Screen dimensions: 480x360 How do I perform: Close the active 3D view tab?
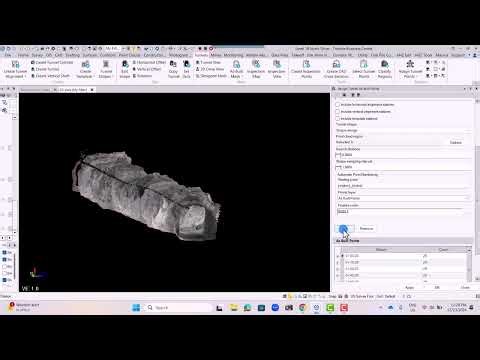pos(92,90)
